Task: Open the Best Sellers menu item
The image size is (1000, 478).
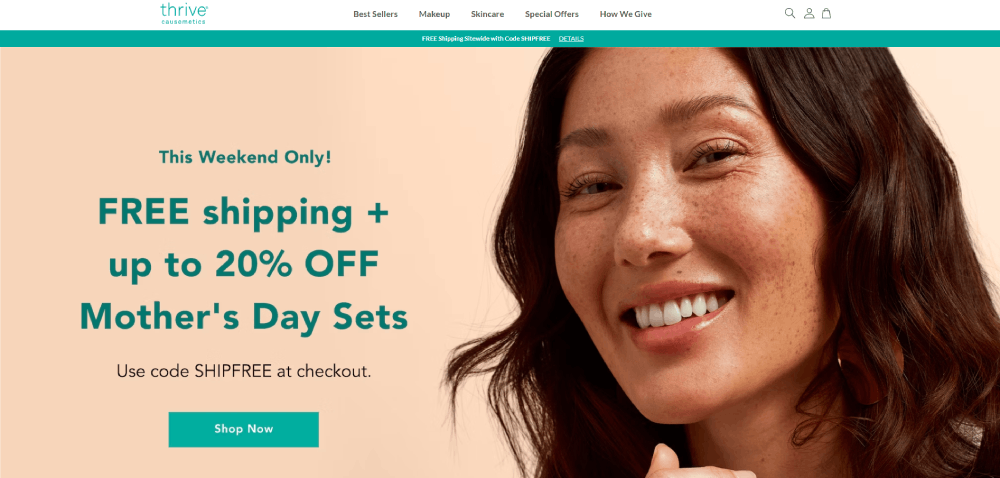Action: point(375,14)
